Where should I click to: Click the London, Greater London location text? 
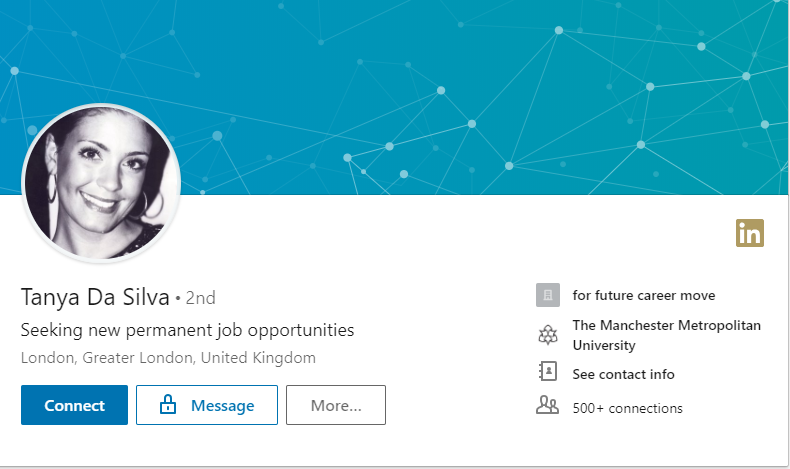pos(168,357)
